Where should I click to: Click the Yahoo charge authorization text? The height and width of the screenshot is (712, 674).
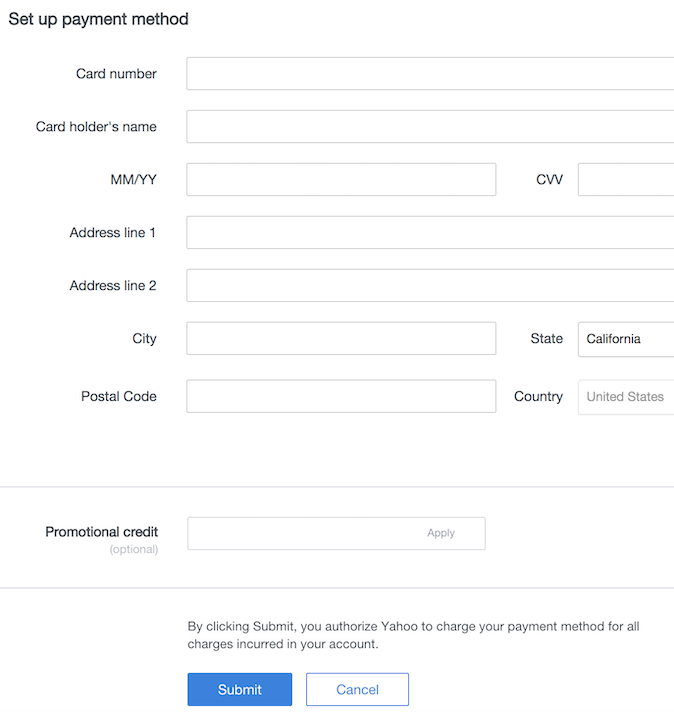[x=413, y=636]
